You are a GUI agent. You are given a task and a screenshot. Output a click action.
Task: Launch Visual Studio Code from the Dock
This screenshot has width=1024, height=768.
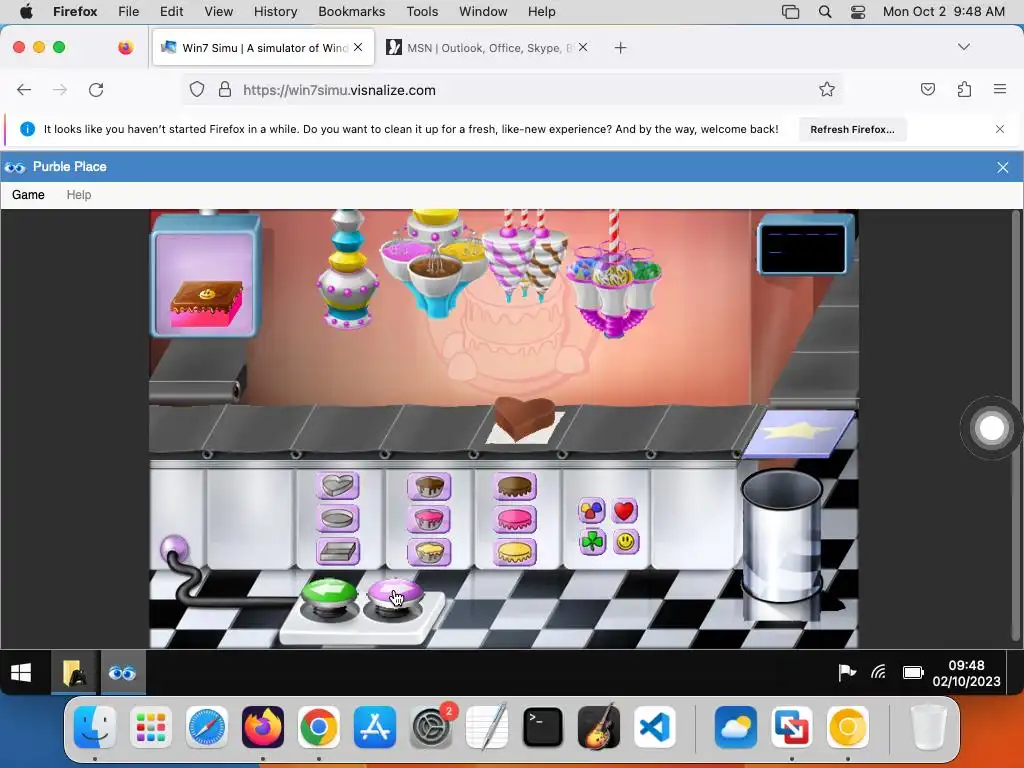(655, 727)
